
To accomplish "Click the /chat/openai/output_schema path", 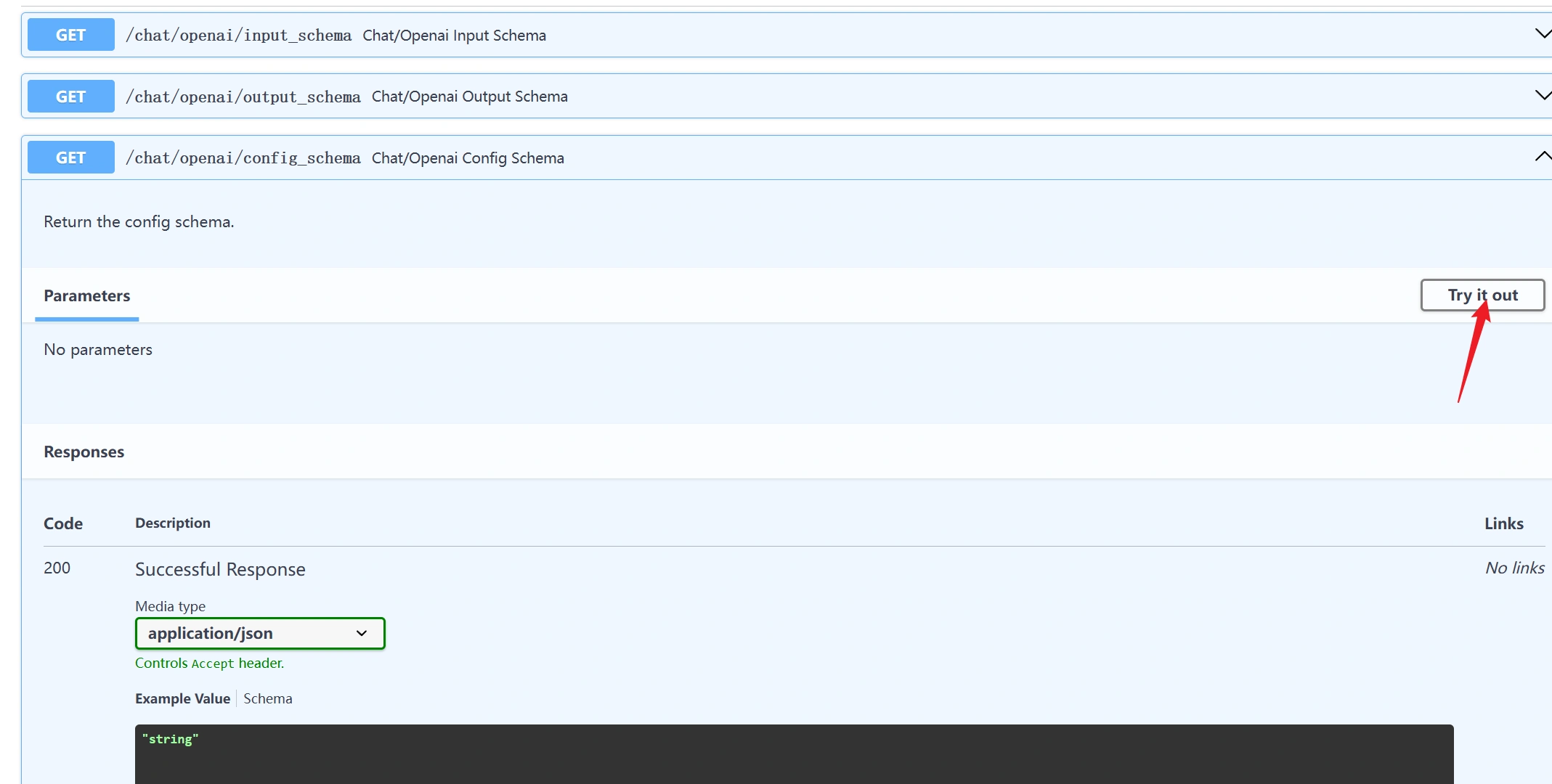I will click(243, 97).
